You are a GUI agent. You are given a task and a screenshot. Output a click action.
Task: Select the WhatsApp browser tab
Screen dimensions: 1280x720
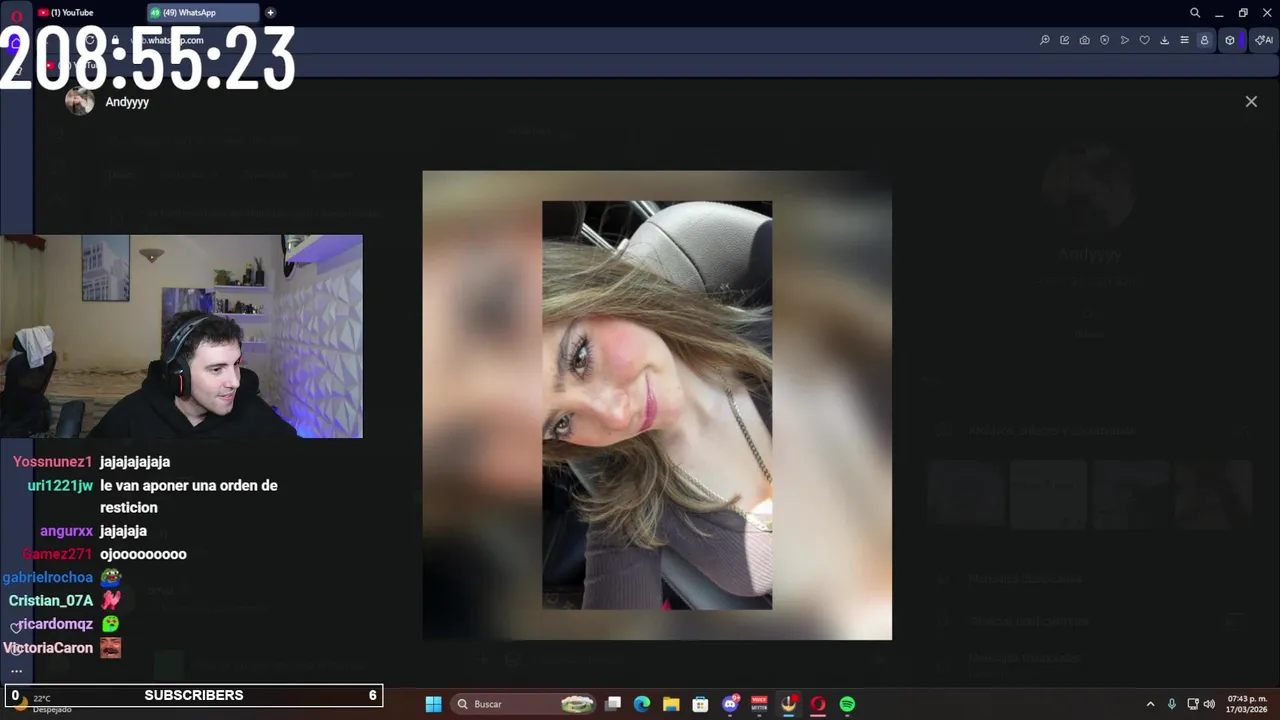pyautogui.click(x=203, y=13)
